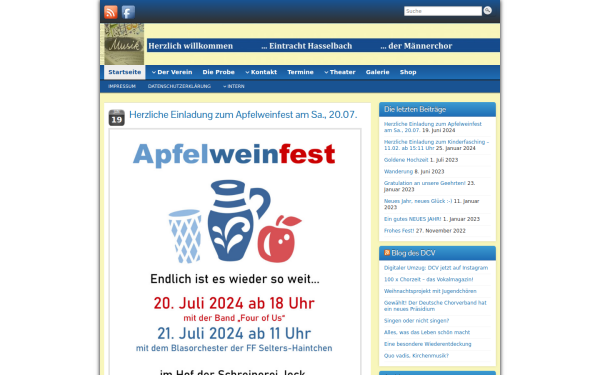The image size is (600, 375).
Task: Expand the Intern dropdown menu
Action: (x=234, y=86)
